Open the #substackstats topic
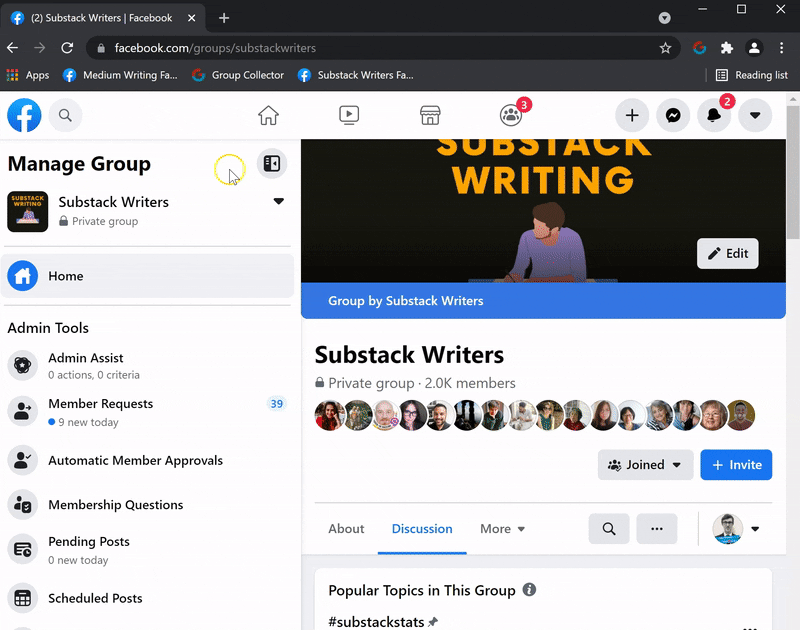The height and width of the screenshot is (630, 800). (x=376, y=622)
